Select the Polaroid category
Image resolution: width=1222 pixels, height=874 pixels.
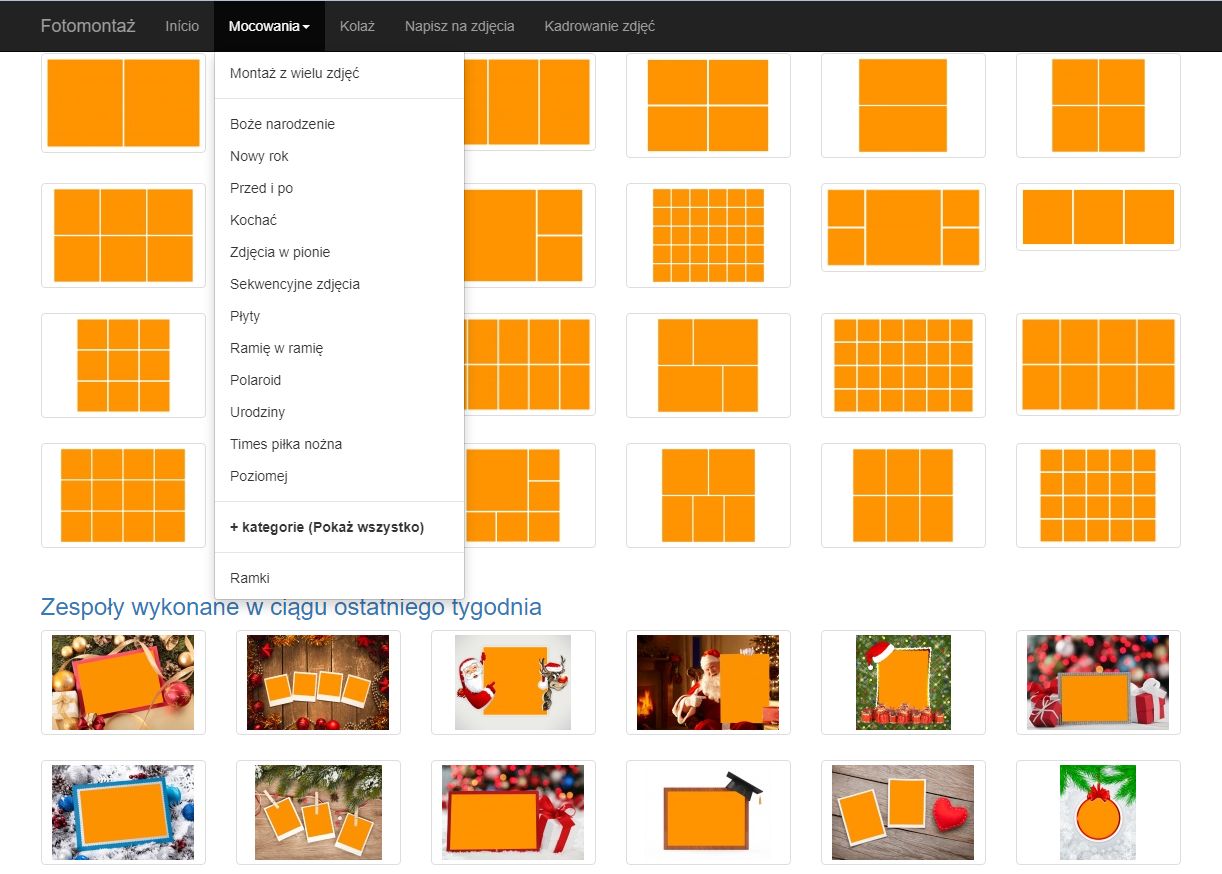[x=339, y=380]
